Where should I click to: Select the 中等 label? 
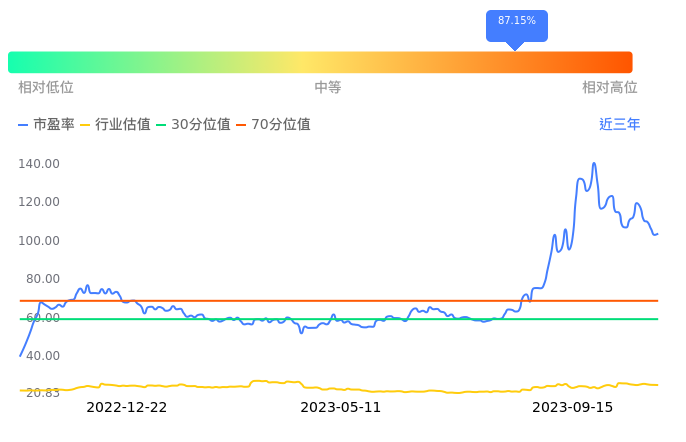tap(328, 88)
